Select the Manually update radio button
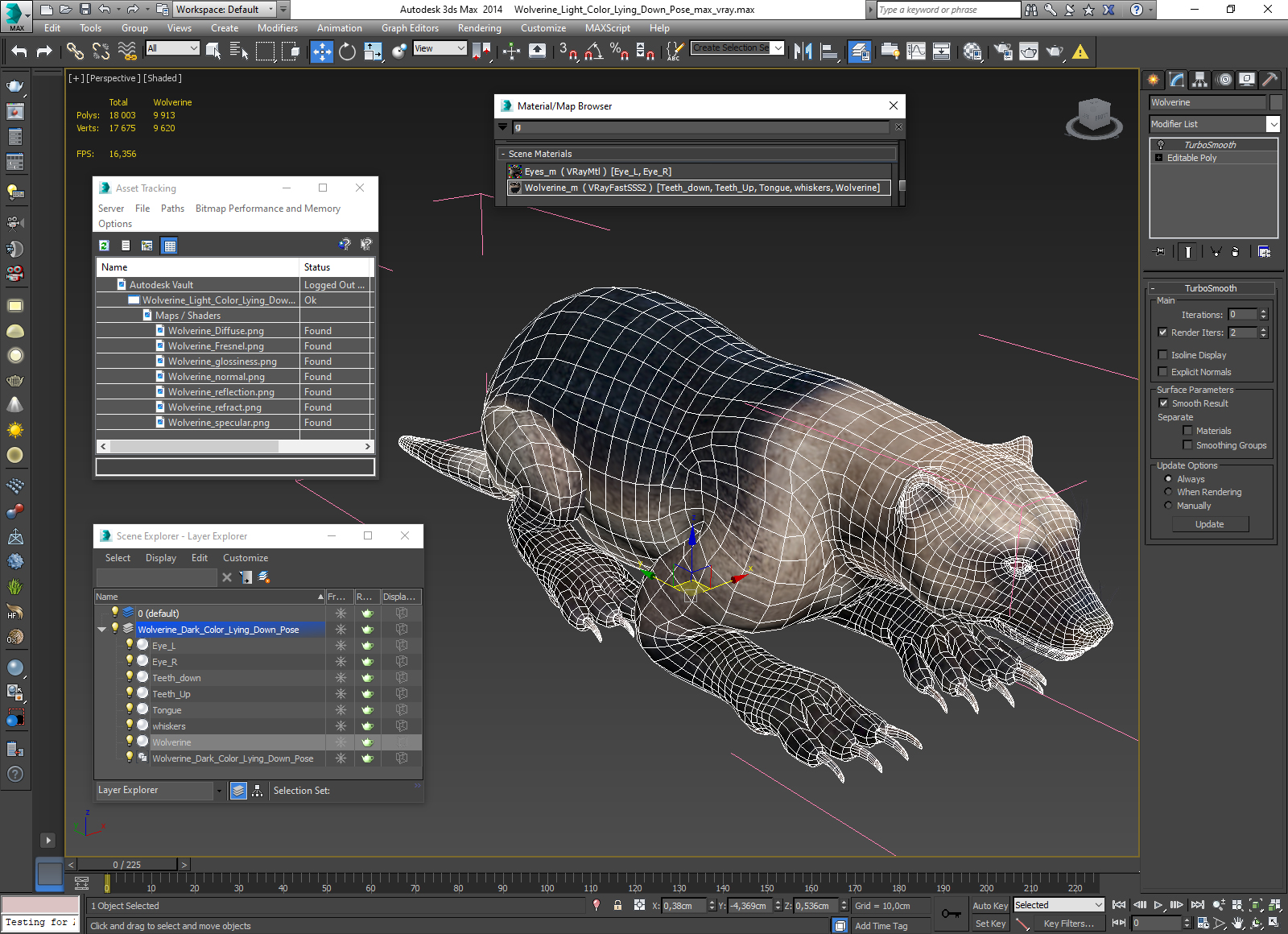Screen dimensions: 1288x934 (1168, 505)
